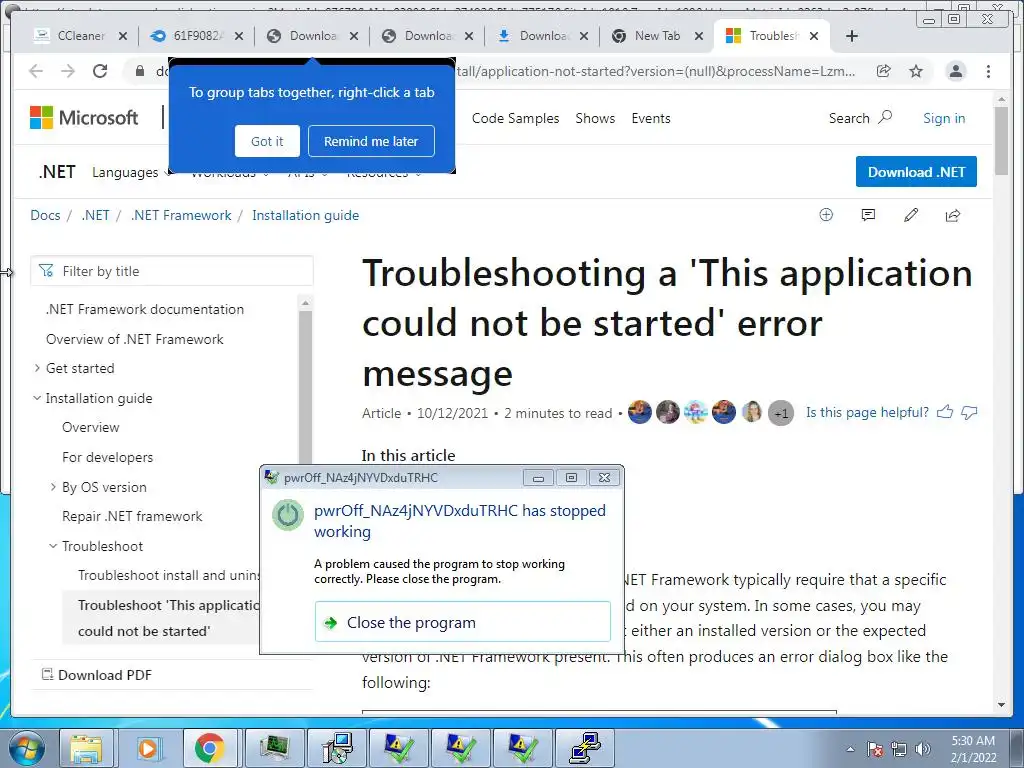Click the sidebar tree scrollbar
Image resolution: width=1024 pixels, height=768 pixels.
tap(305, 385)
